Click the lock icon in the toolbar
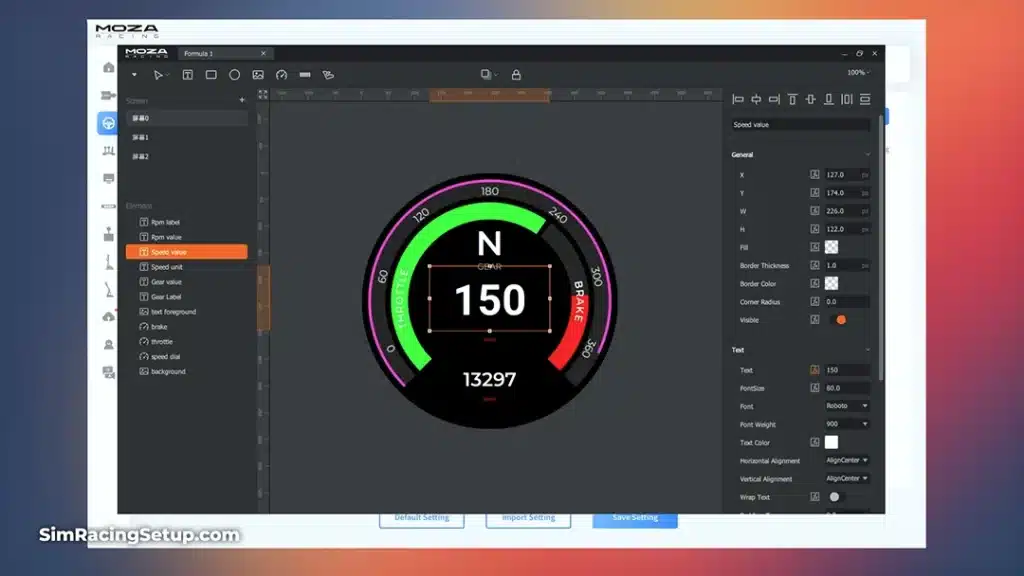The image size is (1024, 576). pyautogui.click(x=516, y=75)
